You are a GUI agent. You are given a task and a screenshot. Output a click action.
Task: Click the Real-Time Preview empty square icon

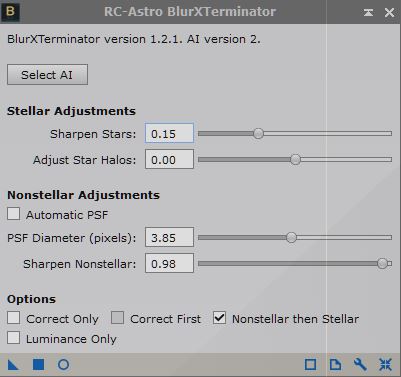(310, 365)
